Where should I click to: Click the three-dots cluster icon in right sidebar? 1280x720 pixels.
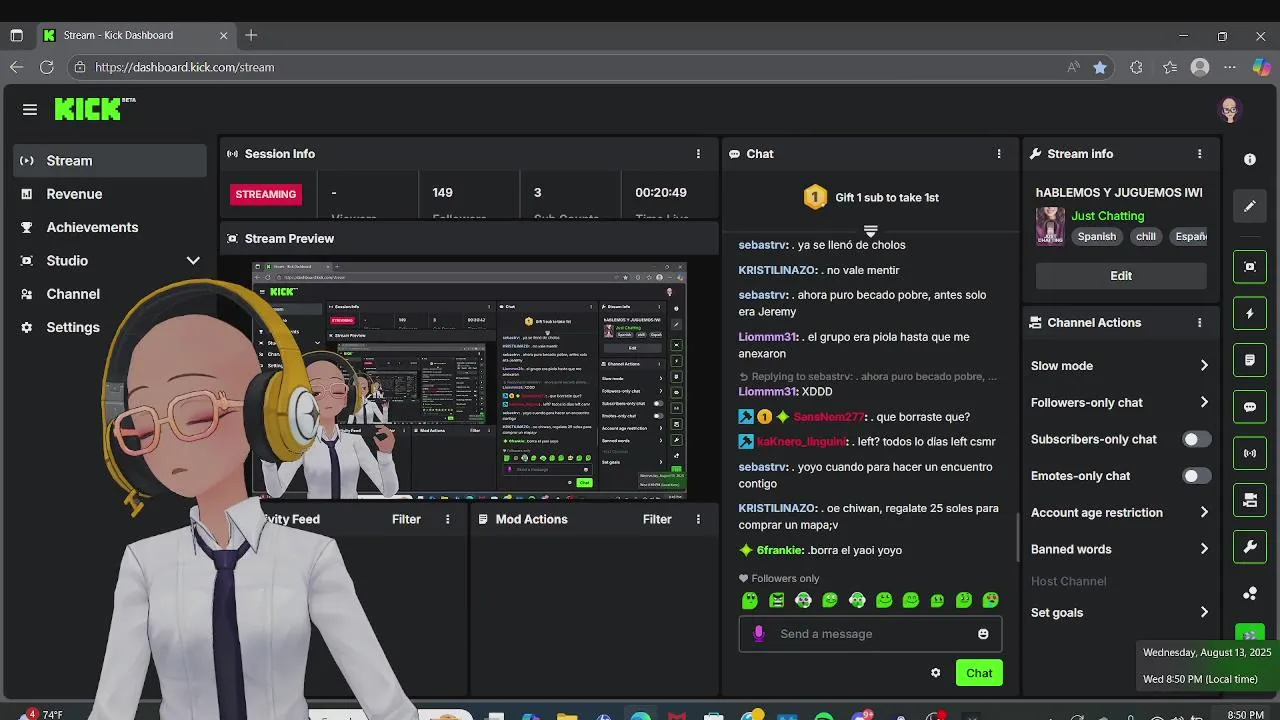(1250, 593)
